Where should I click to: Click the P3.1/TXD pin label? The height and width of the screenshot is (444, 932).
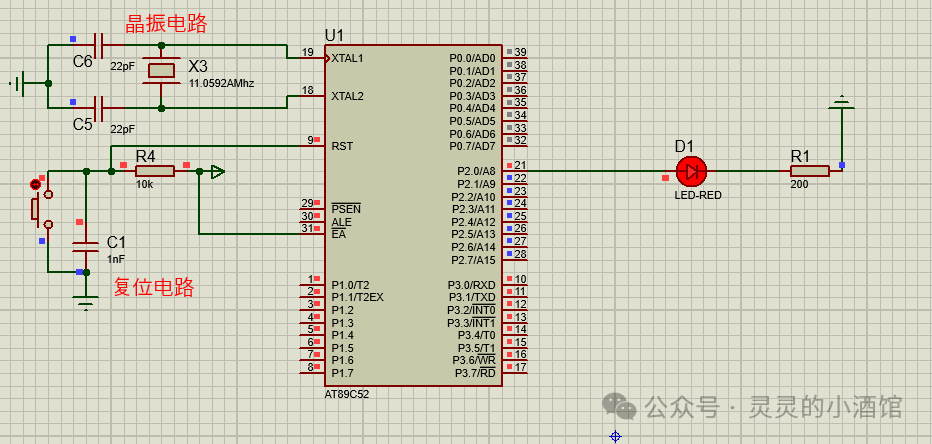471,297
